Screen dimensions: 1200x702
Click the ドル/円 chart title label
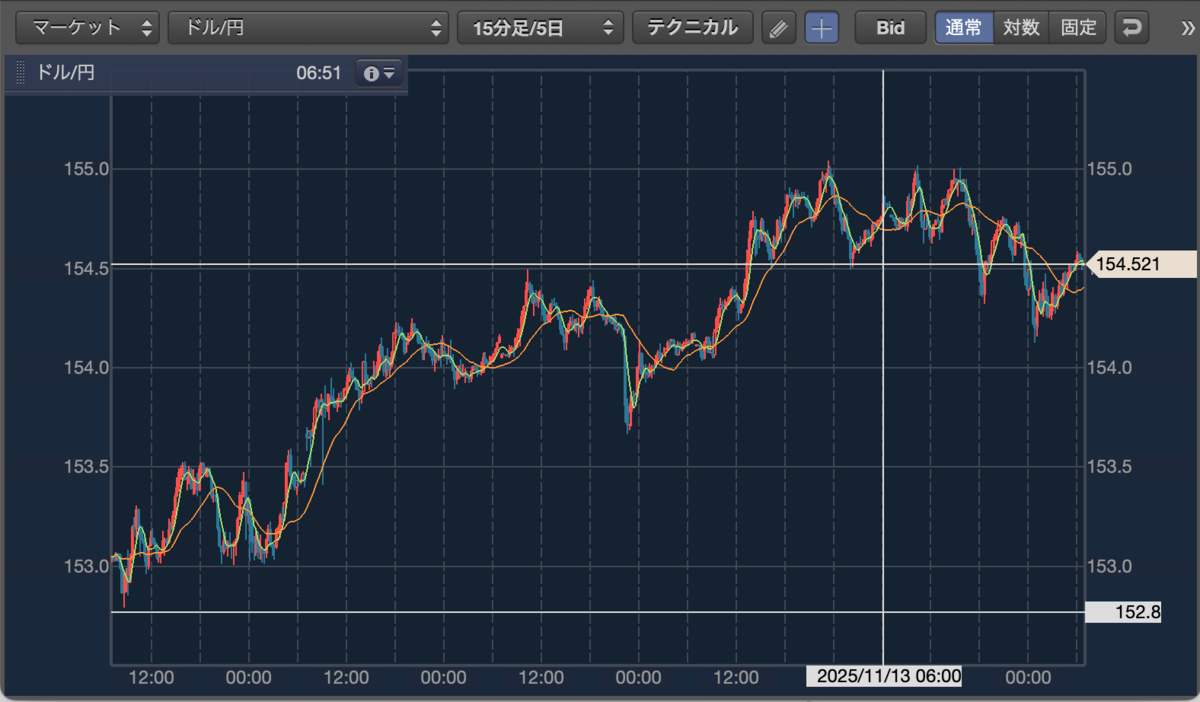click(x=66, y=73)
